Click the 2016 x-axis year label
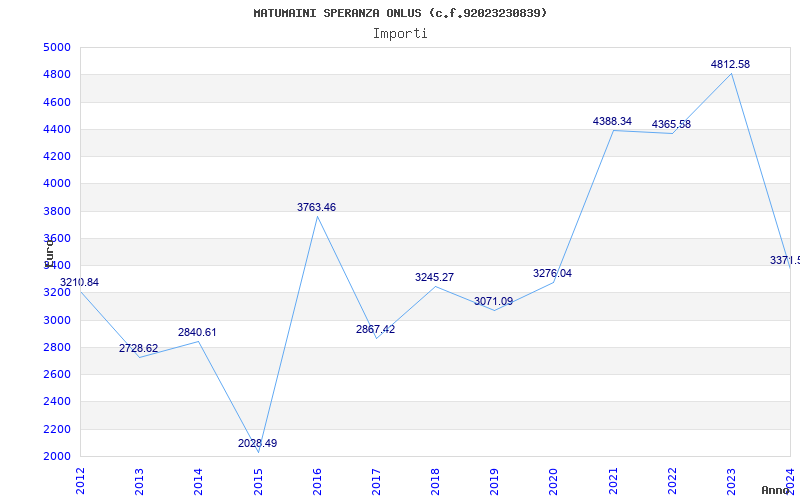800x500 pixels. 317,482
